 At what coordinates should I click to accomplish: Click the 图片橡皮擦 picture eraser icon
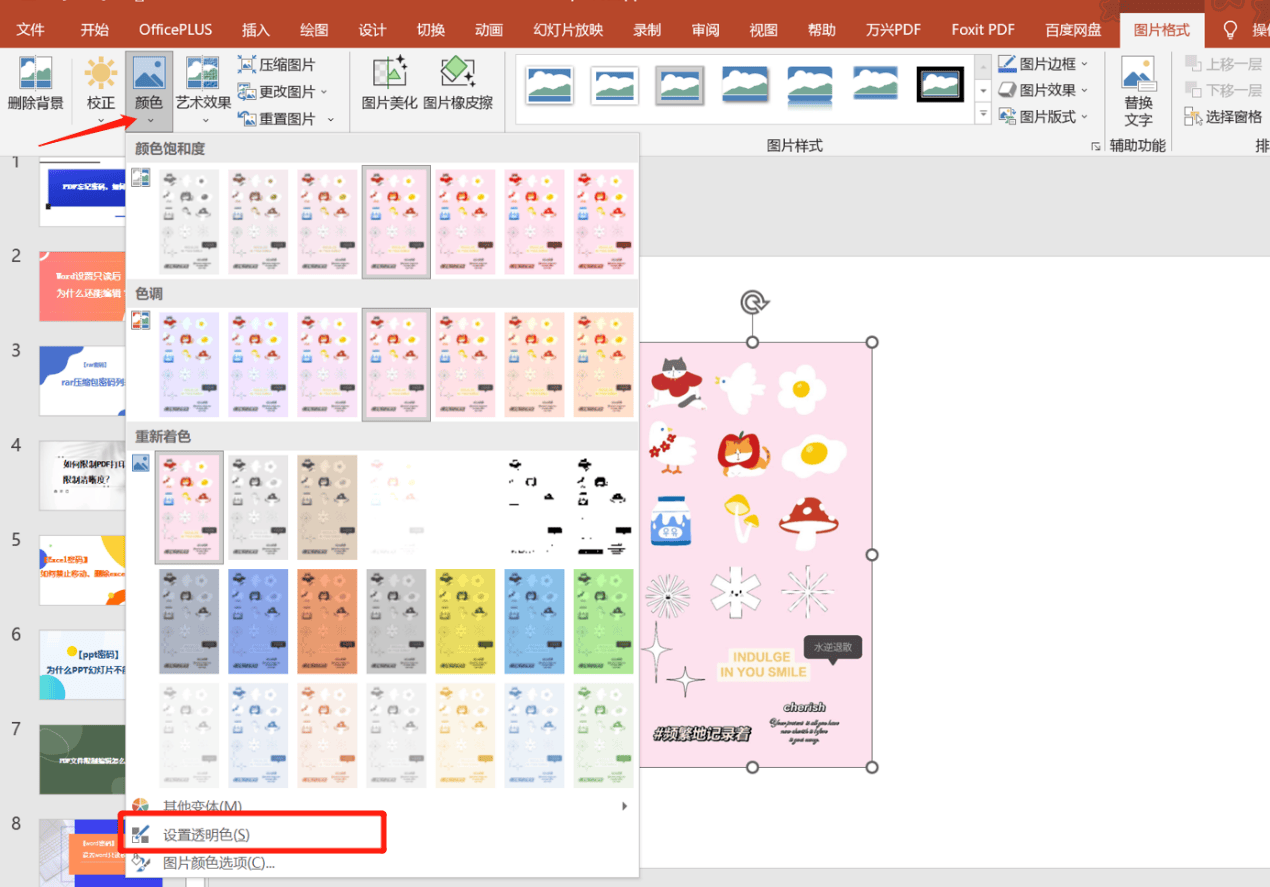coord(457,74)
